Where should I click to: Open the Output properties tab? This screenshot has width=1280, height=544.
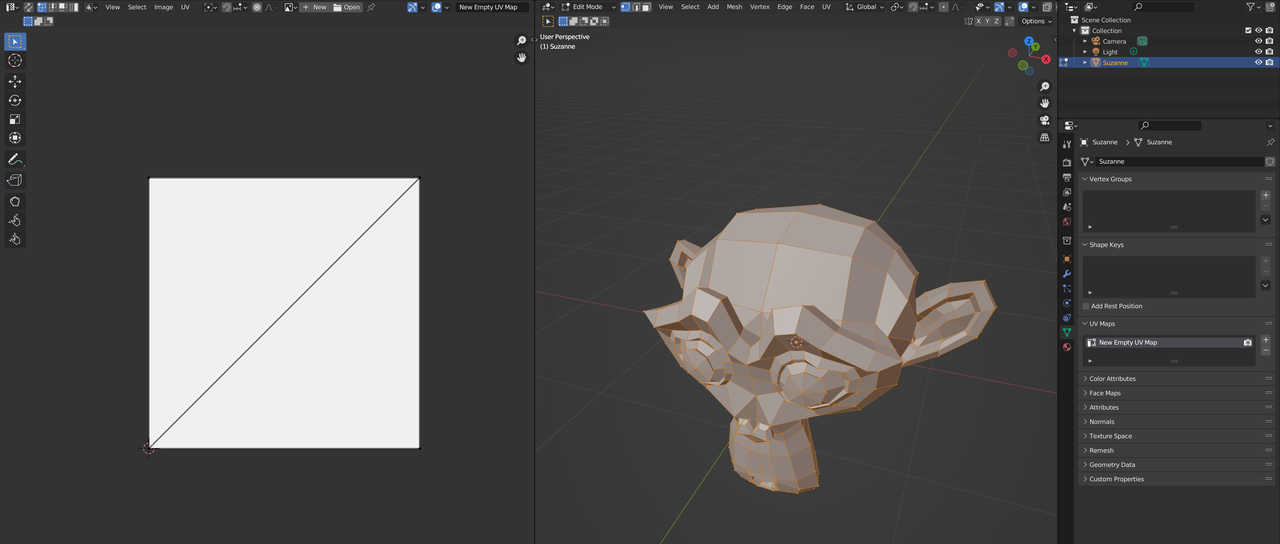[x=1067, y=177]
